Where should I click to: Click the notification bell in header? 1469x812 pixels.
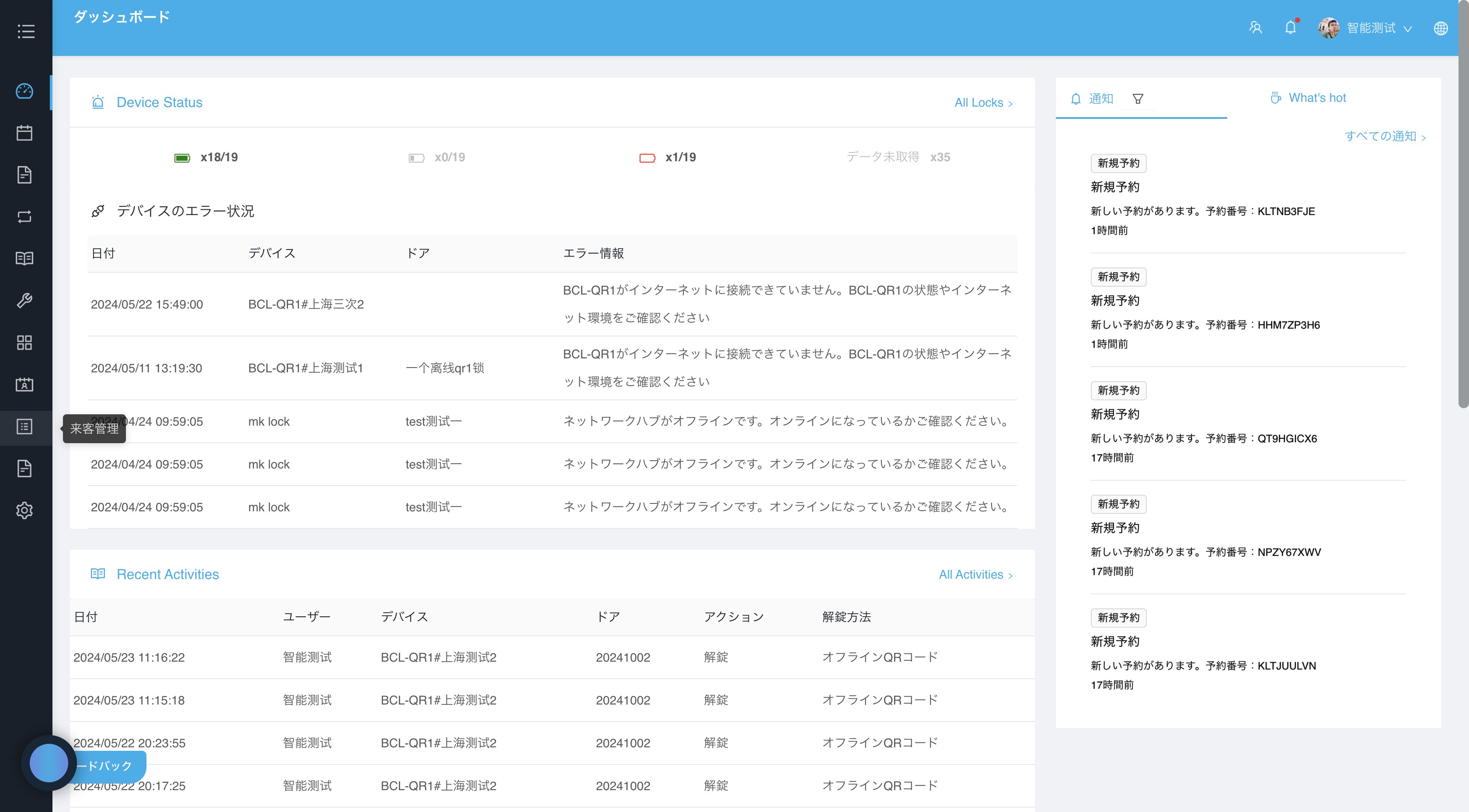point(1290,28)
